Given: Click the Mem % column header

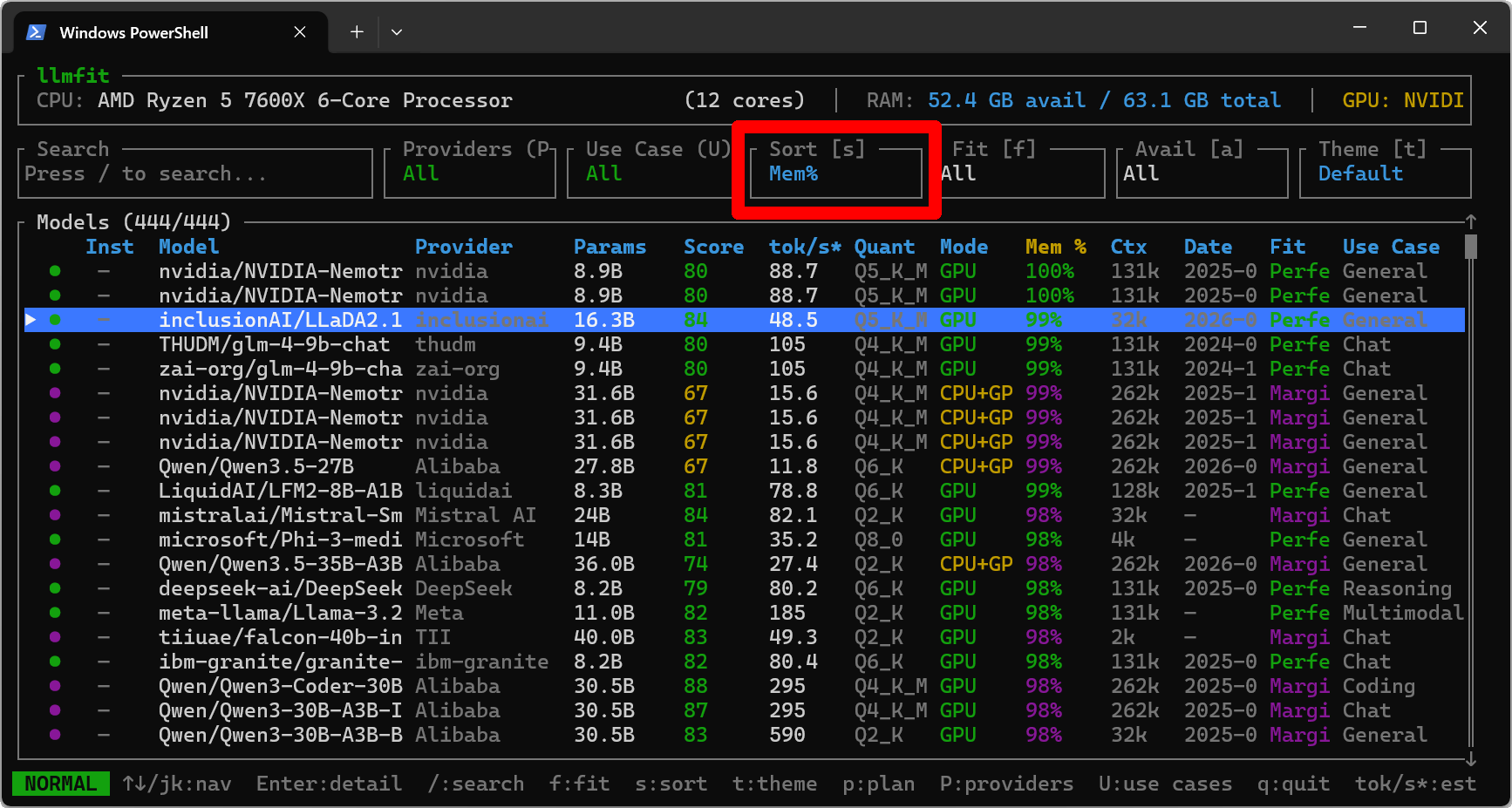Looking at the screenshot, I should click(1055, 247).
